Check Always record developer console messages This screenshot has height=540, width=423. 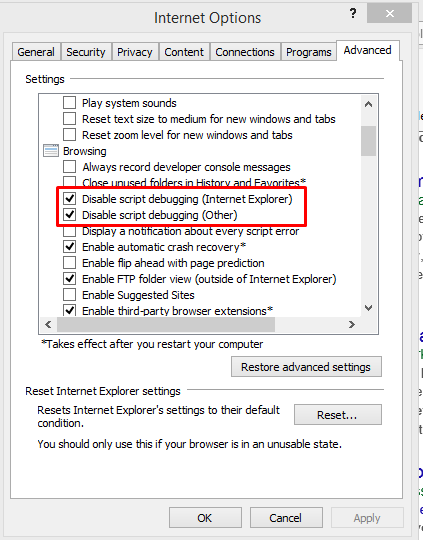70,167
